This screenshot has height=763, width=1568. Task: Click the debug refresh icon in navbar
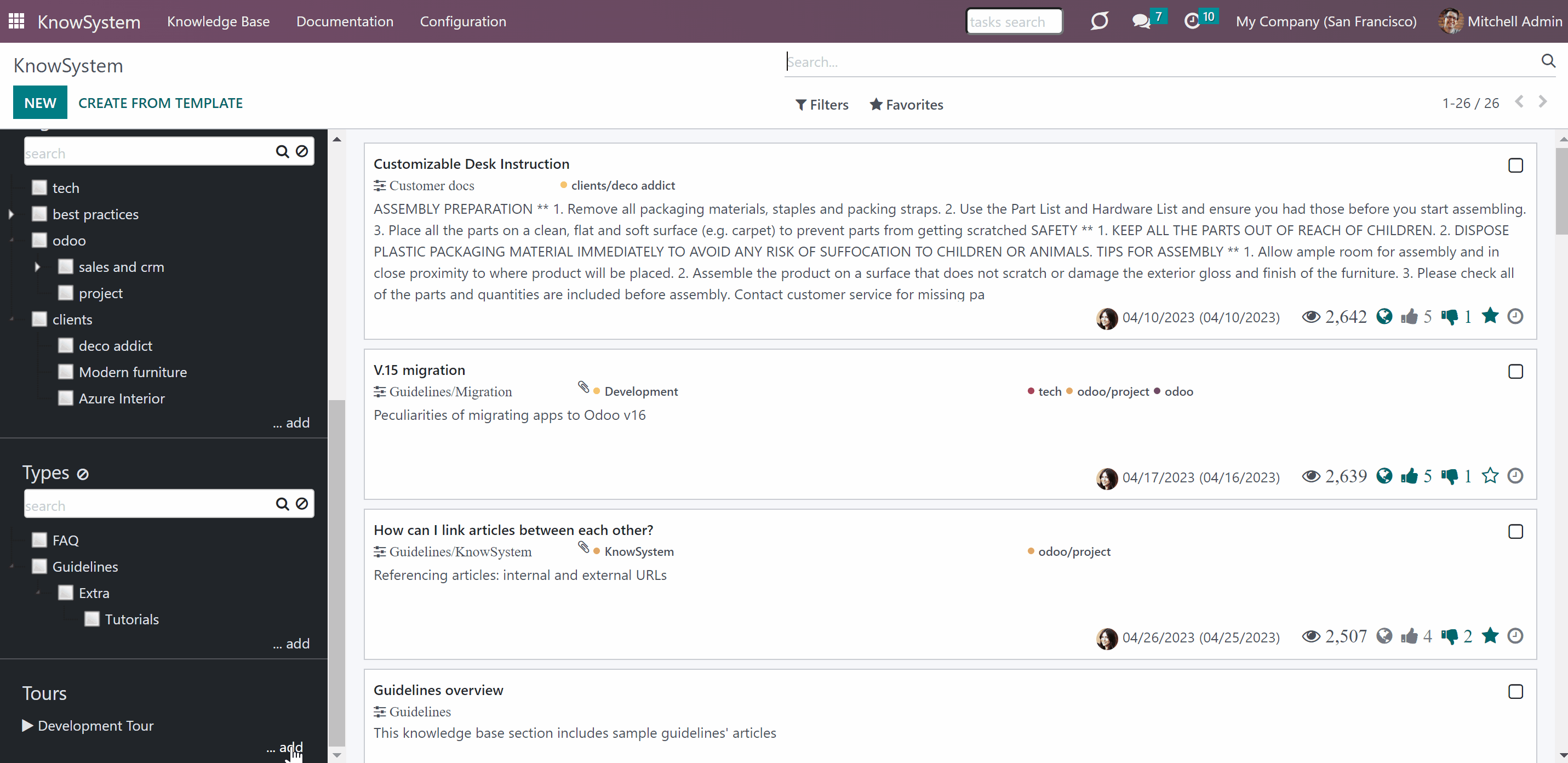(x=1100, y=21)
